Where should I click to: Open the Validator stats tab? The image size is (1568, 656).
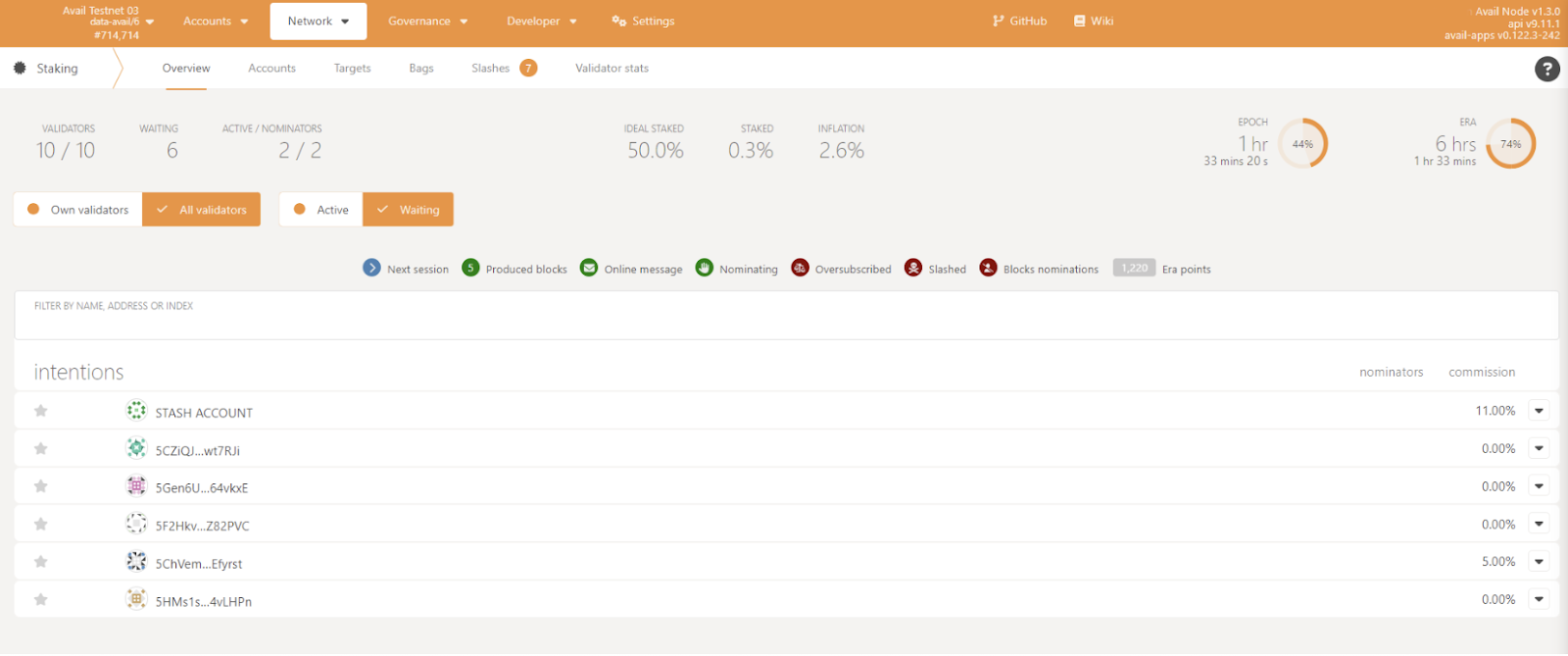[x=612, y=69]
